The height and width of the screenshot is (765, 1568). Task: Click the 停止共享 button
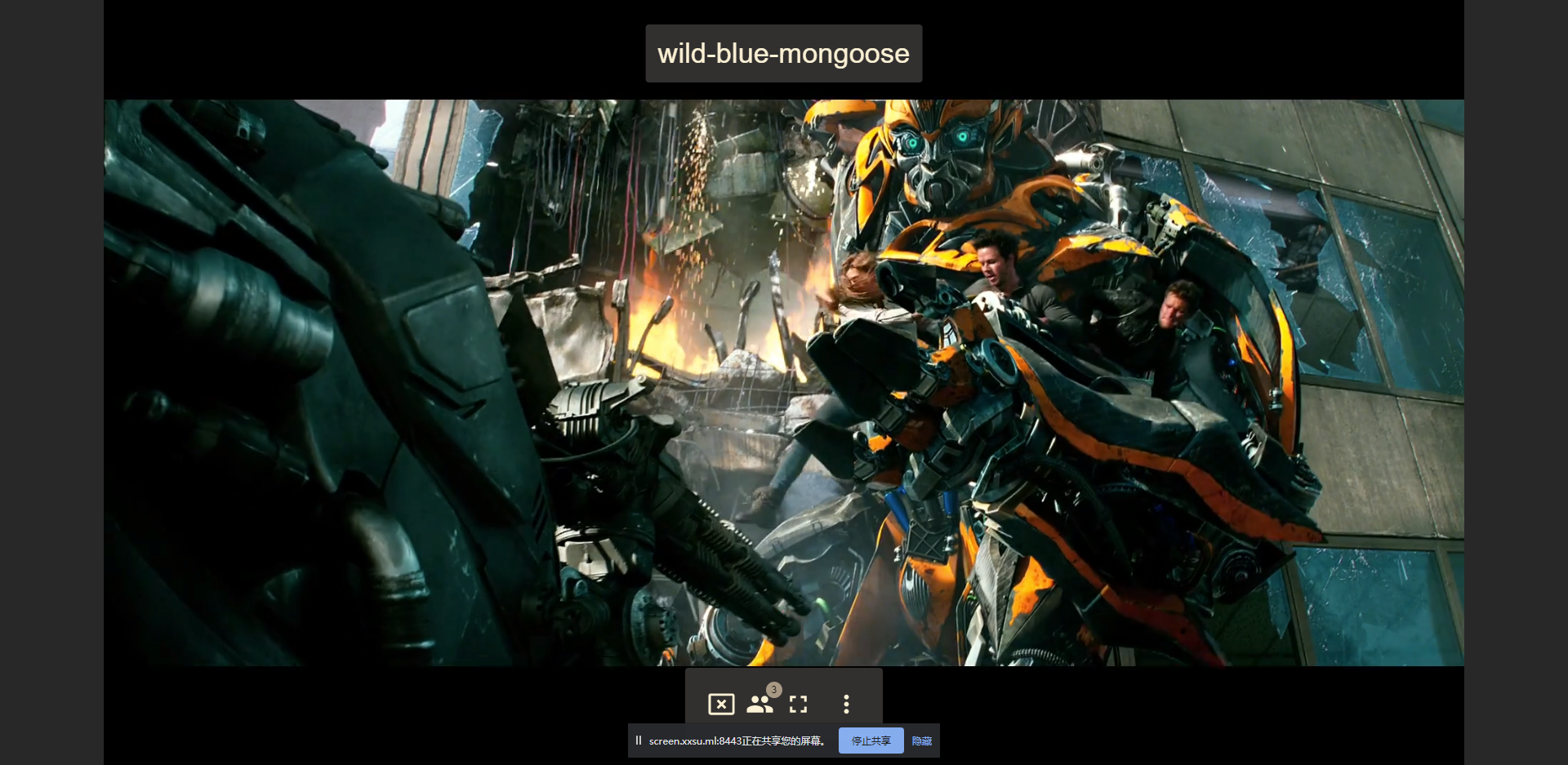(871, 741)
